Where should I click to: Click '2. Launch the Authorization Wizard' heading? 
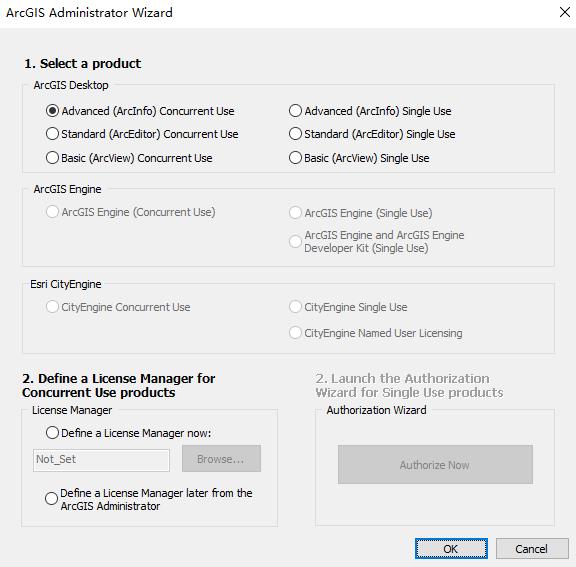click(x=409, y=385)
